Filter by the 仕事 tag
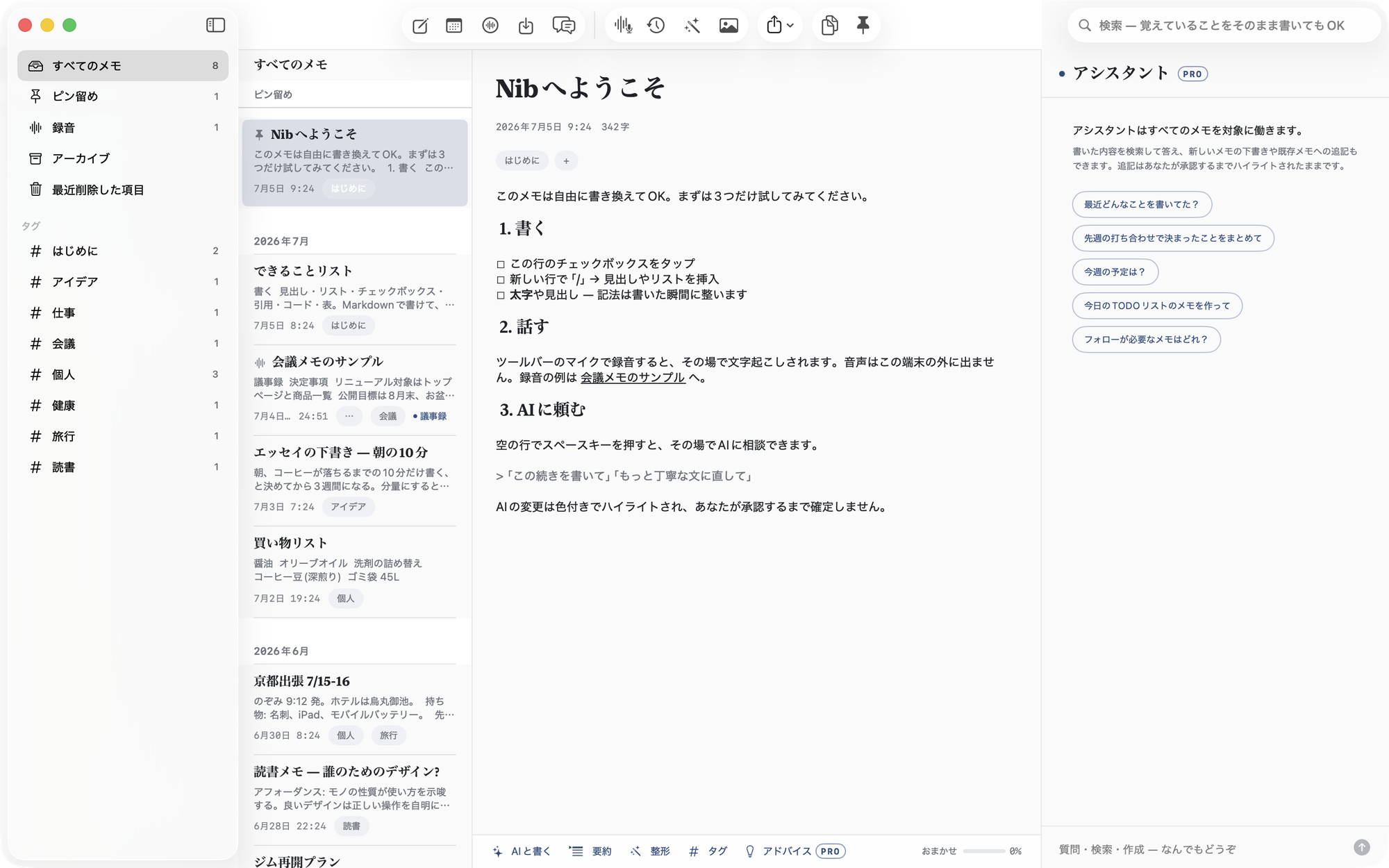 [x=123, y=312]
